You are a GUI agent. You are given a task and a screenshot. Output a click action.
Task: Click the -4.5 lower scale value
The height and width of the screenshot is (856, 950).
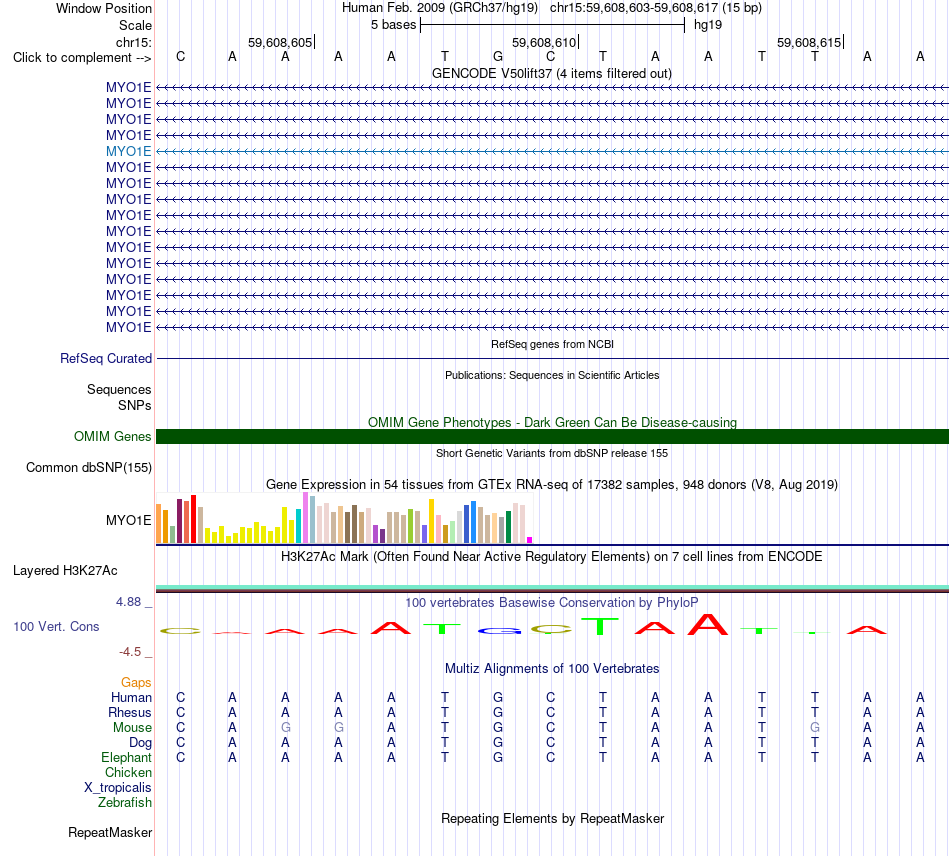point(130,652)
